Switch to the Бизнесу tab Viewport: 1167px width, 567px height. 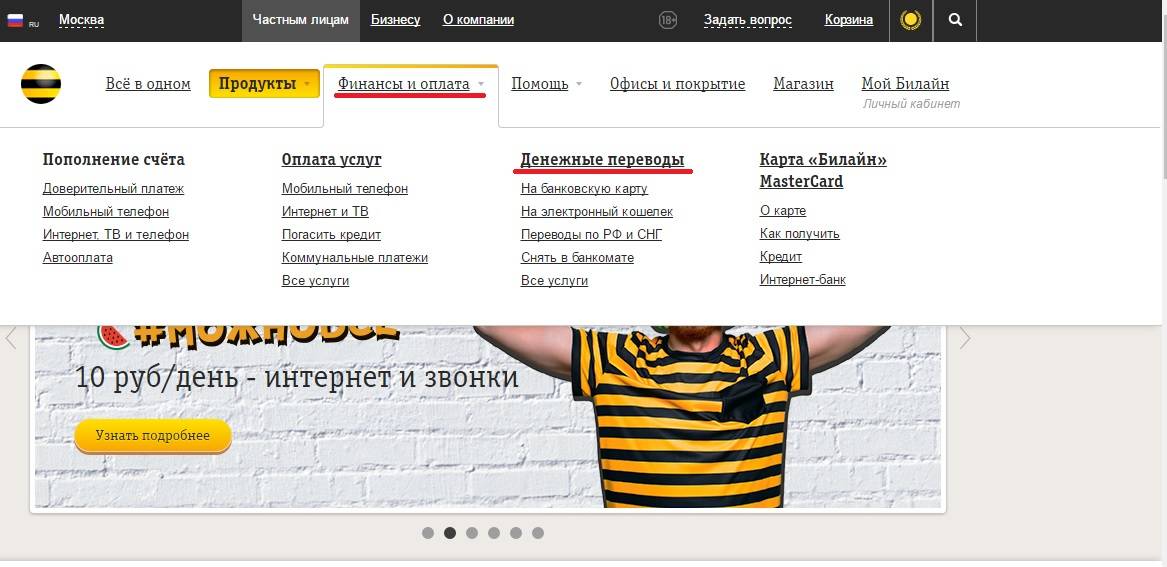click(395, 20)
